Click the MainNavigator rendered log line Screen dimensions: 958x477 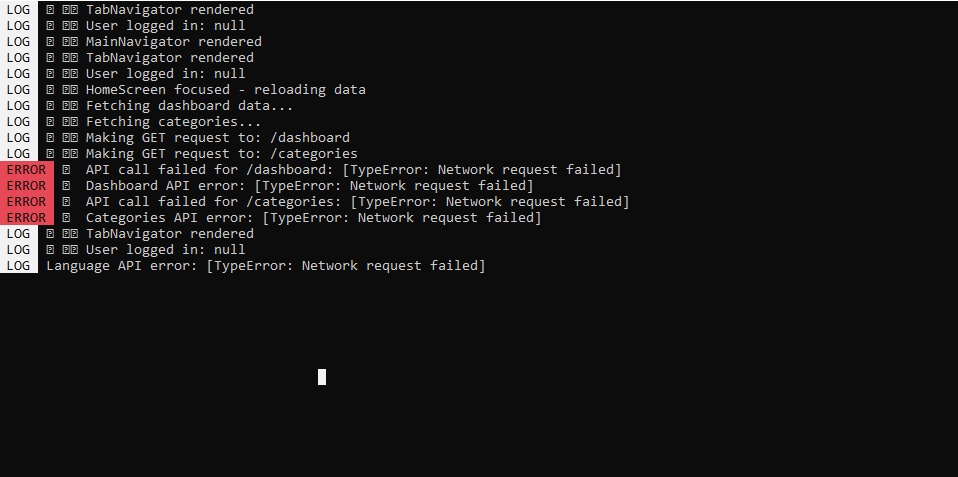(x=173, y=42)
